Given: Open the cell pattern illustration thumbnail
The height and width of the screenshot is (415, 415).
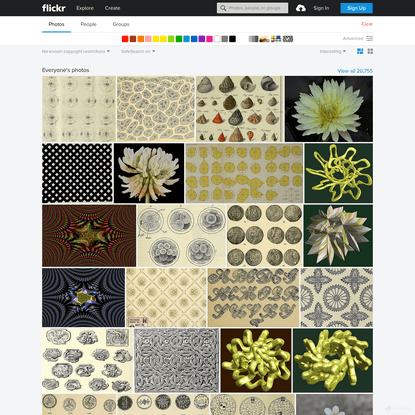Looking at the screenshot, I should click(156, 109).
